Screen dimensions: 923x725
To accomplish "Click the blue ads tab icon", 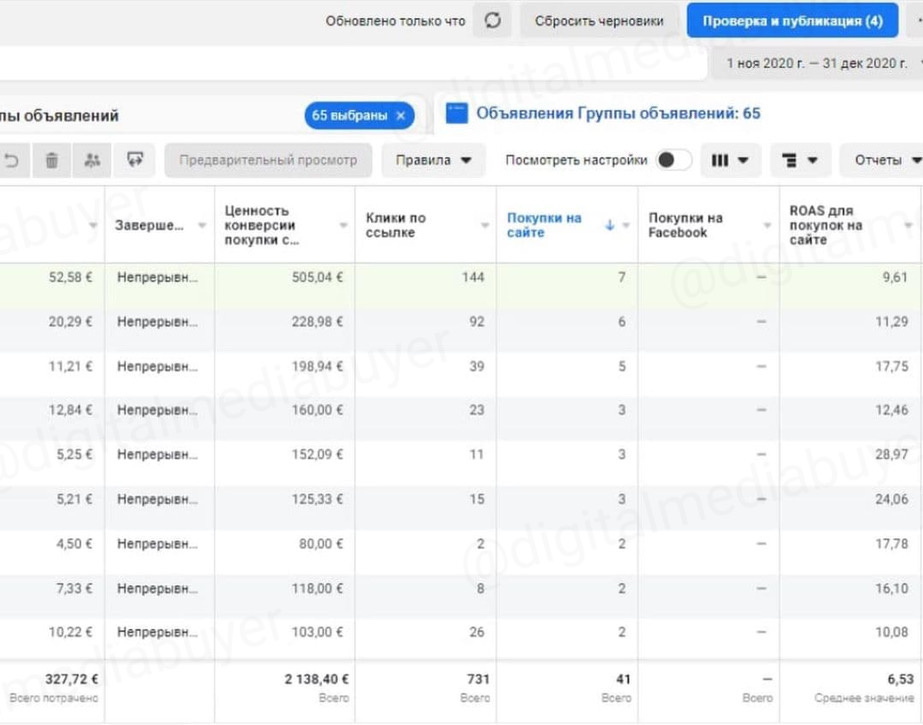I will pos(457,113).
